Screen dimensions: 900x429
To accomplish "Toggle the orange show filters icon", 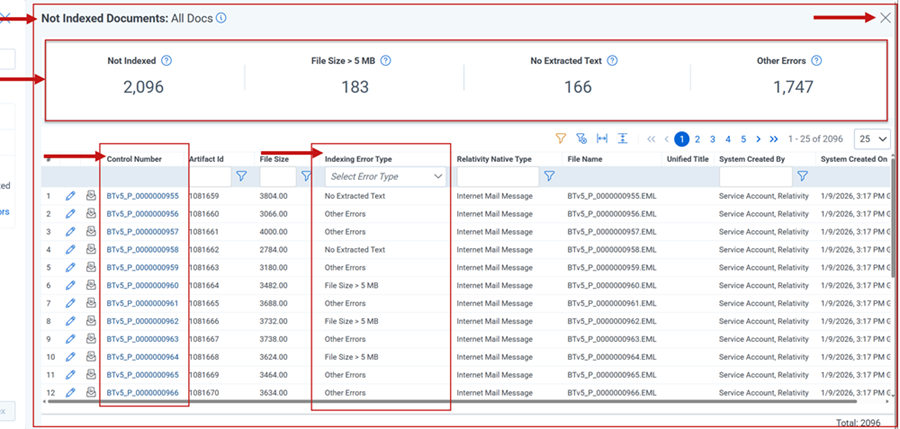I will coord(561,138).
